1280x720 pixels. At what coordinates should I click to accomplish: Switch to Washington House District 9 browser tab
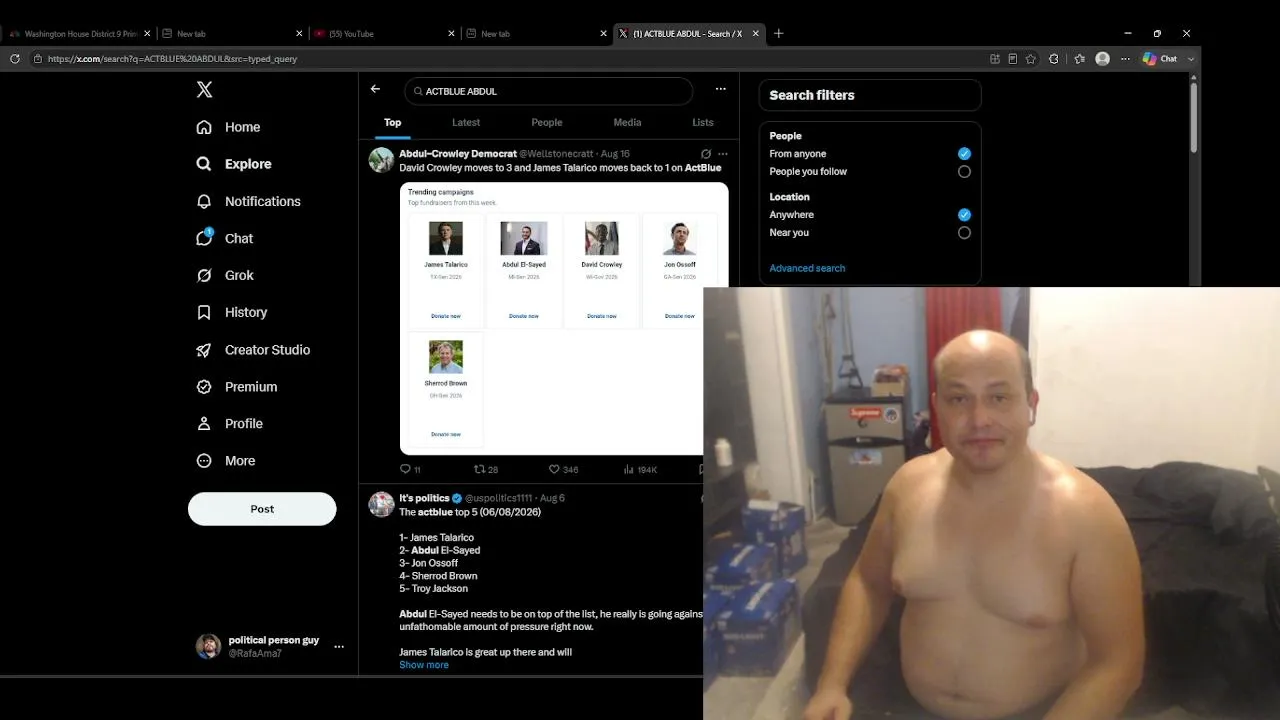click(78, 33)
